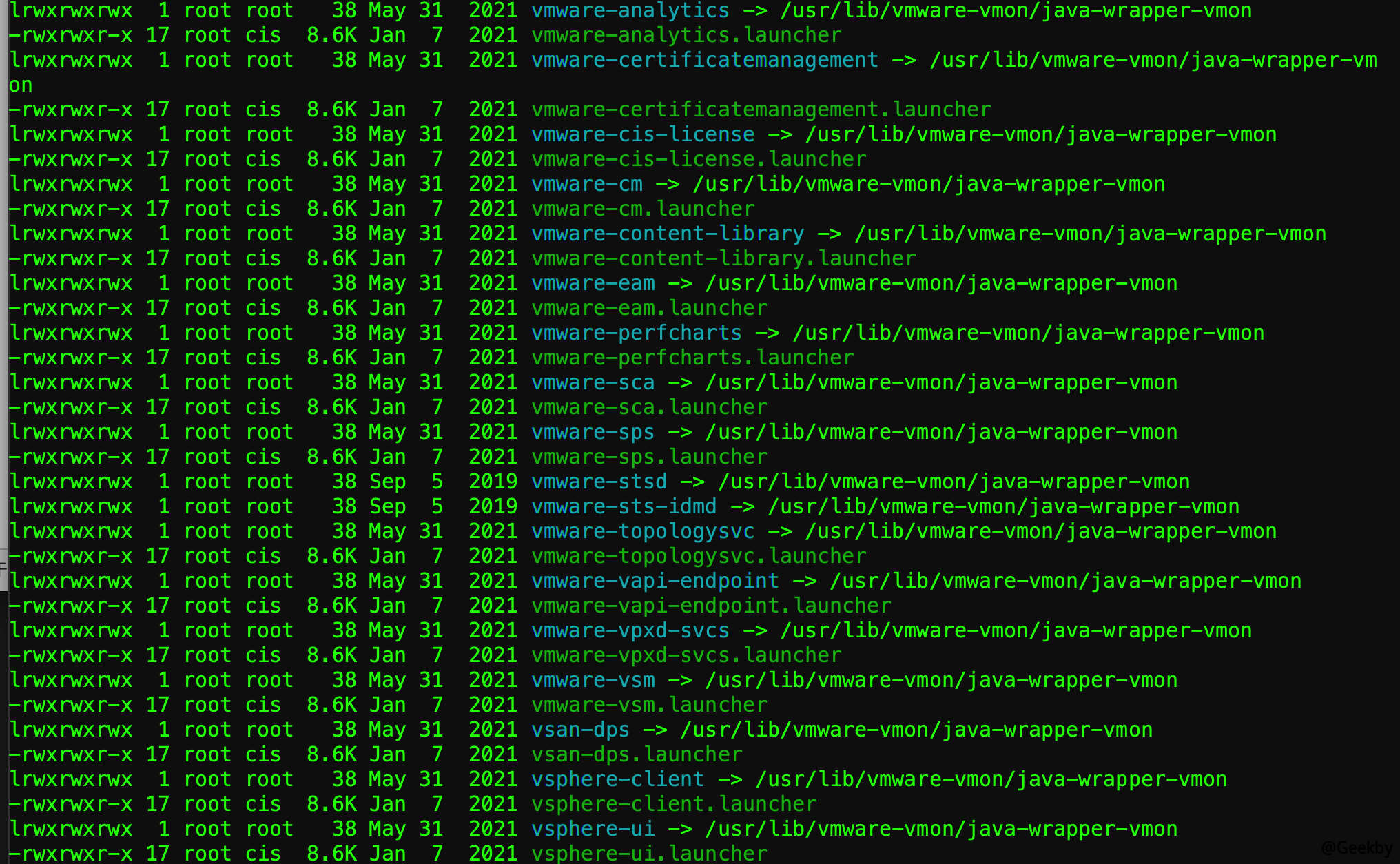Click the vmware-topologysvc.launcher filename
Image resolution: width=1400 pixels, height=864 pixels.
pos(698,556)
